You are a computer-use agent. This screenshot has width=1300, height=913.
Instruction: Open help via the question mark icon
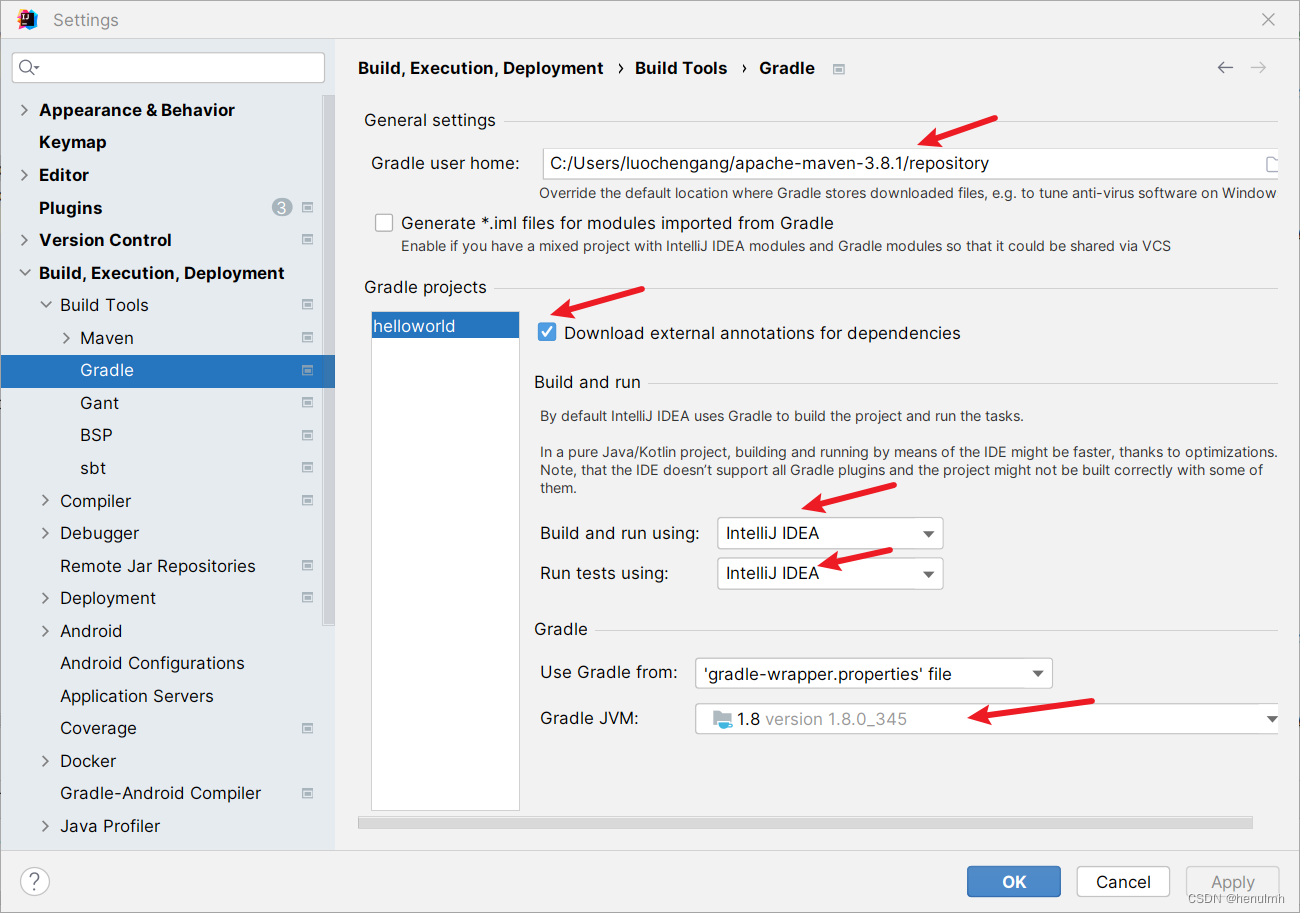(x=35, y=881)
